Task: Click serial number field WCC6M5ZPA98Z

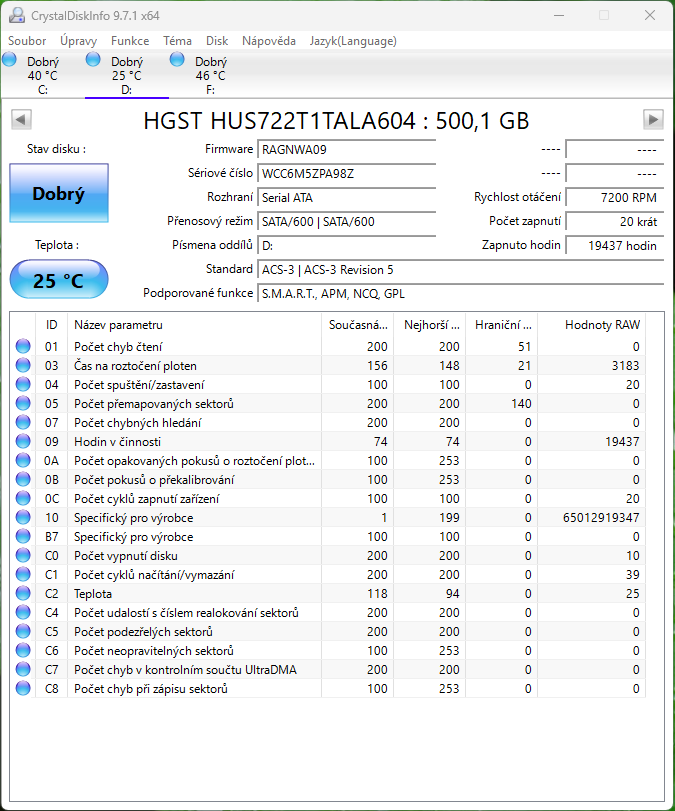Action: coord(347,173)
